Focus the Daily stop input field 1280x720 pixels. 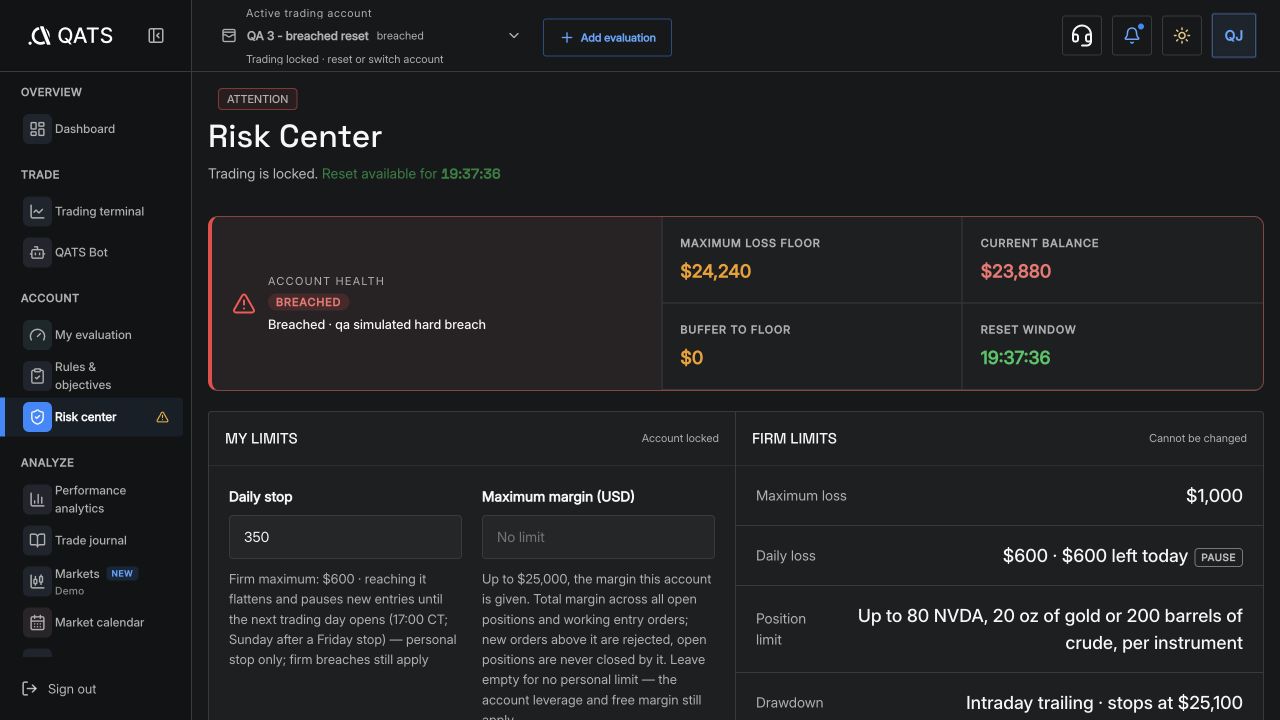point(345,537)
